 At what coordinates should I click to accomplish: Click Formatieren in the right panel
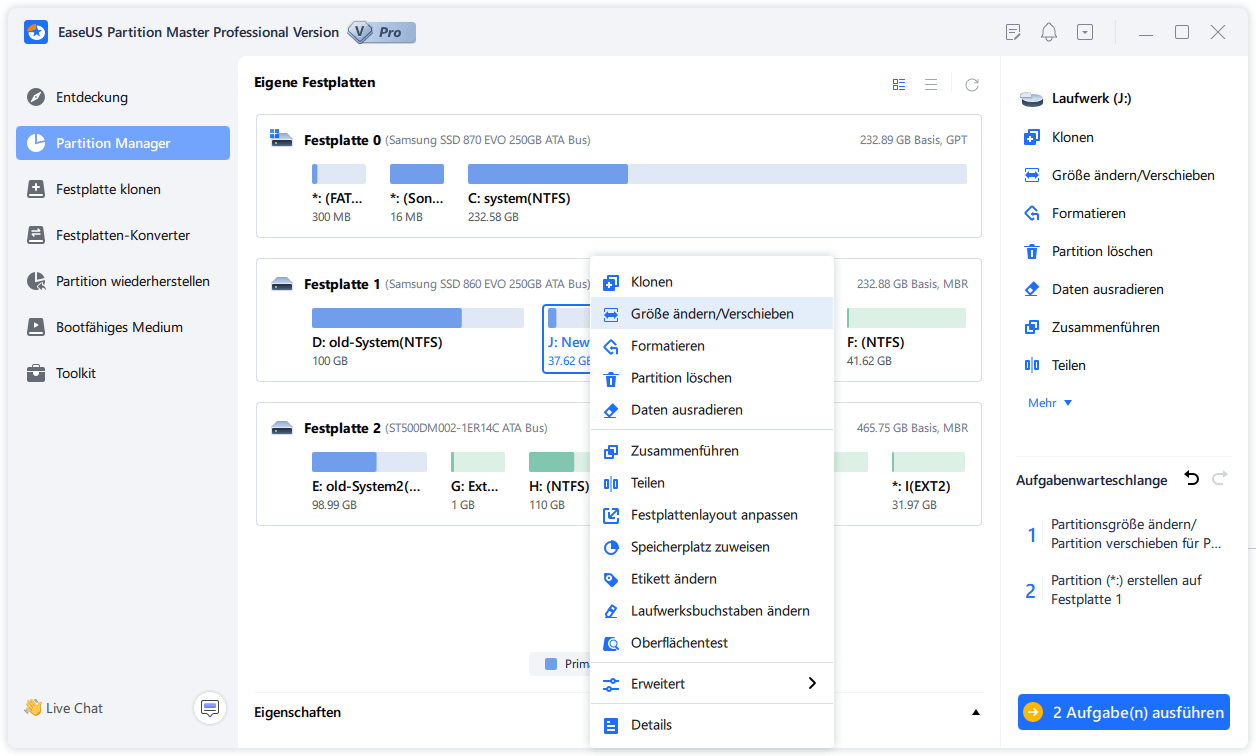1075,213
